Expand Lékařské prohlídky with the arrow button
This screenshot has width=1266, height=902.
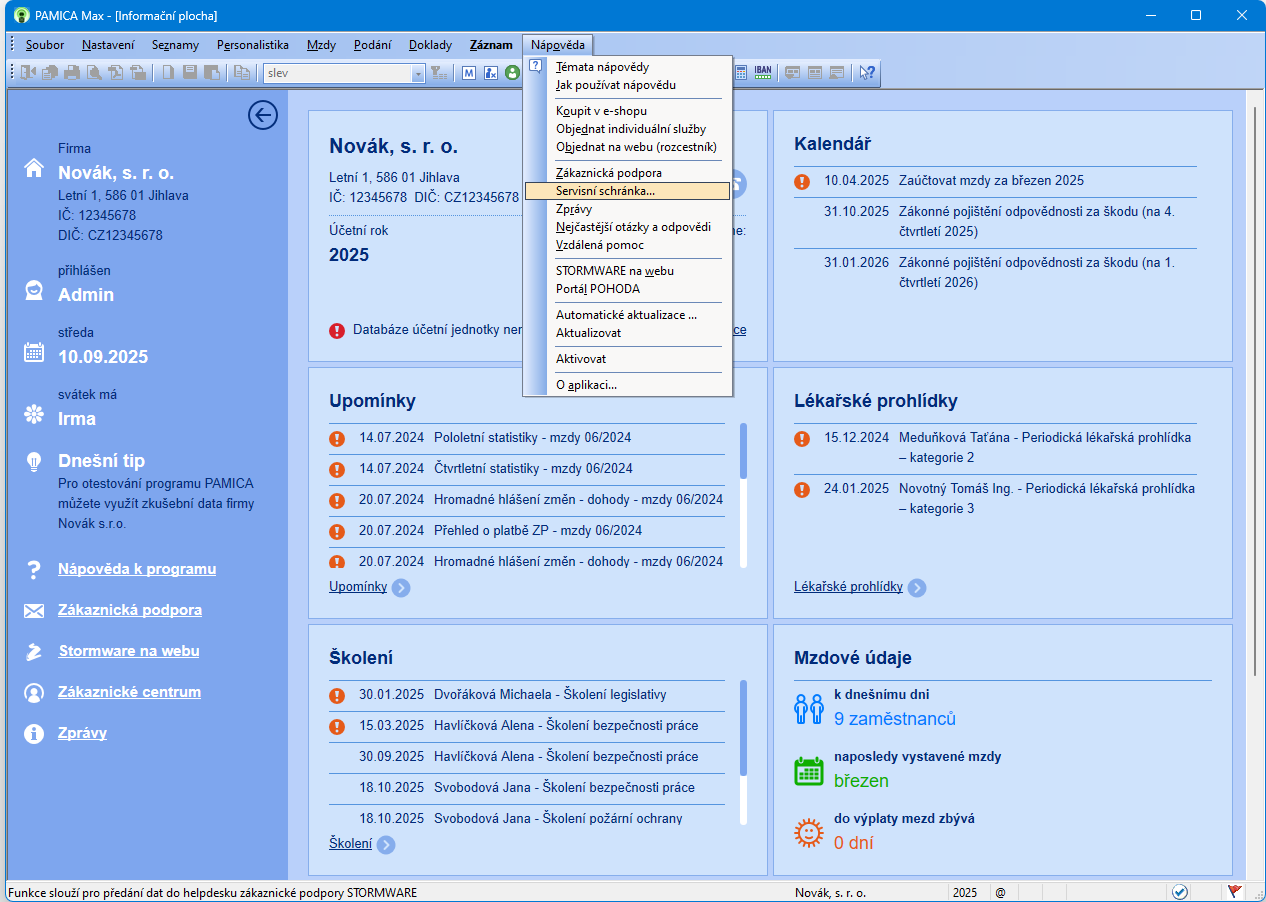coord(917,588)
